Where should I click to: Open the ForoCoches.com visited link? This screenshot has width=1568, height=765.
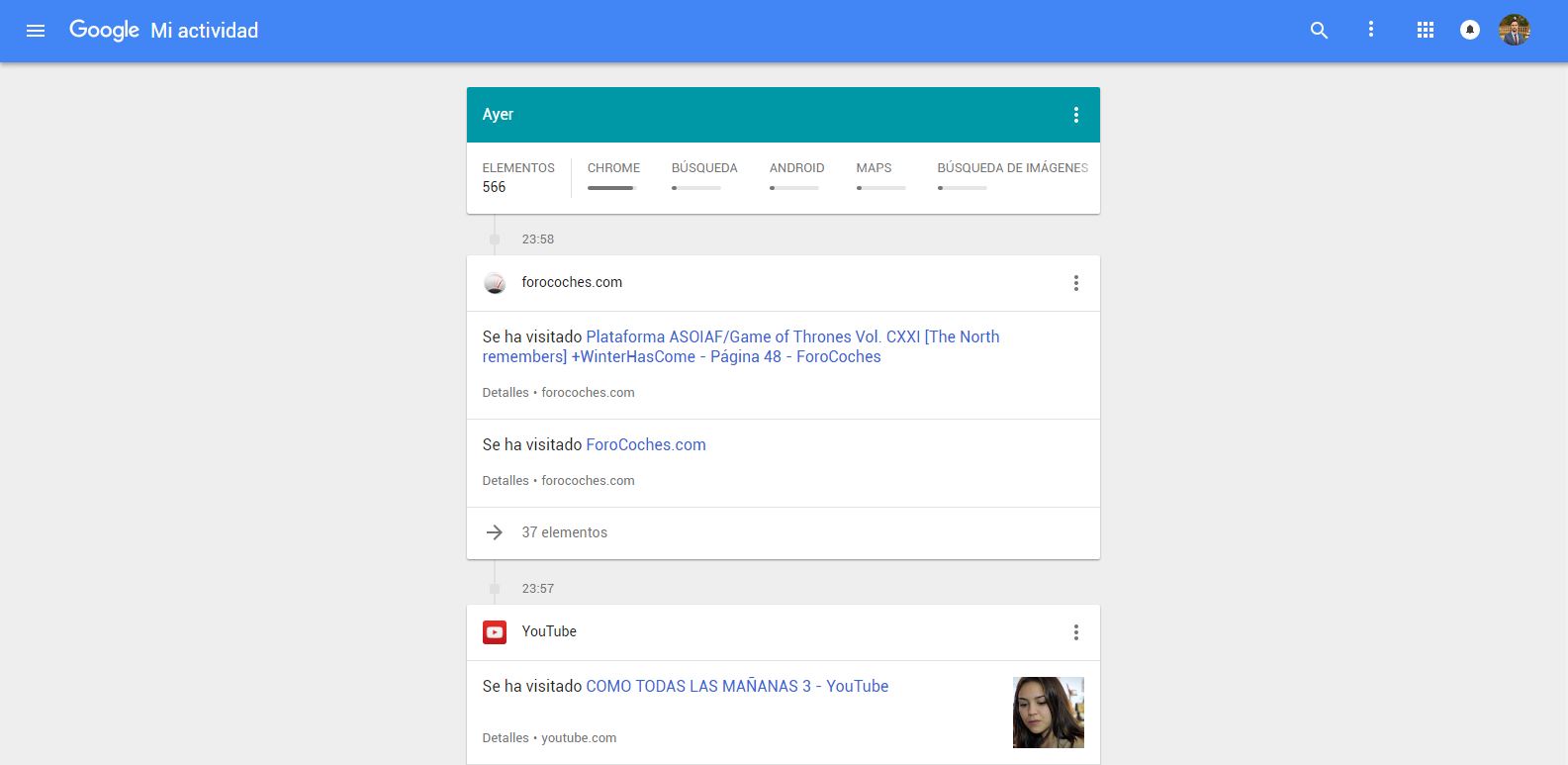coord(646,445)
